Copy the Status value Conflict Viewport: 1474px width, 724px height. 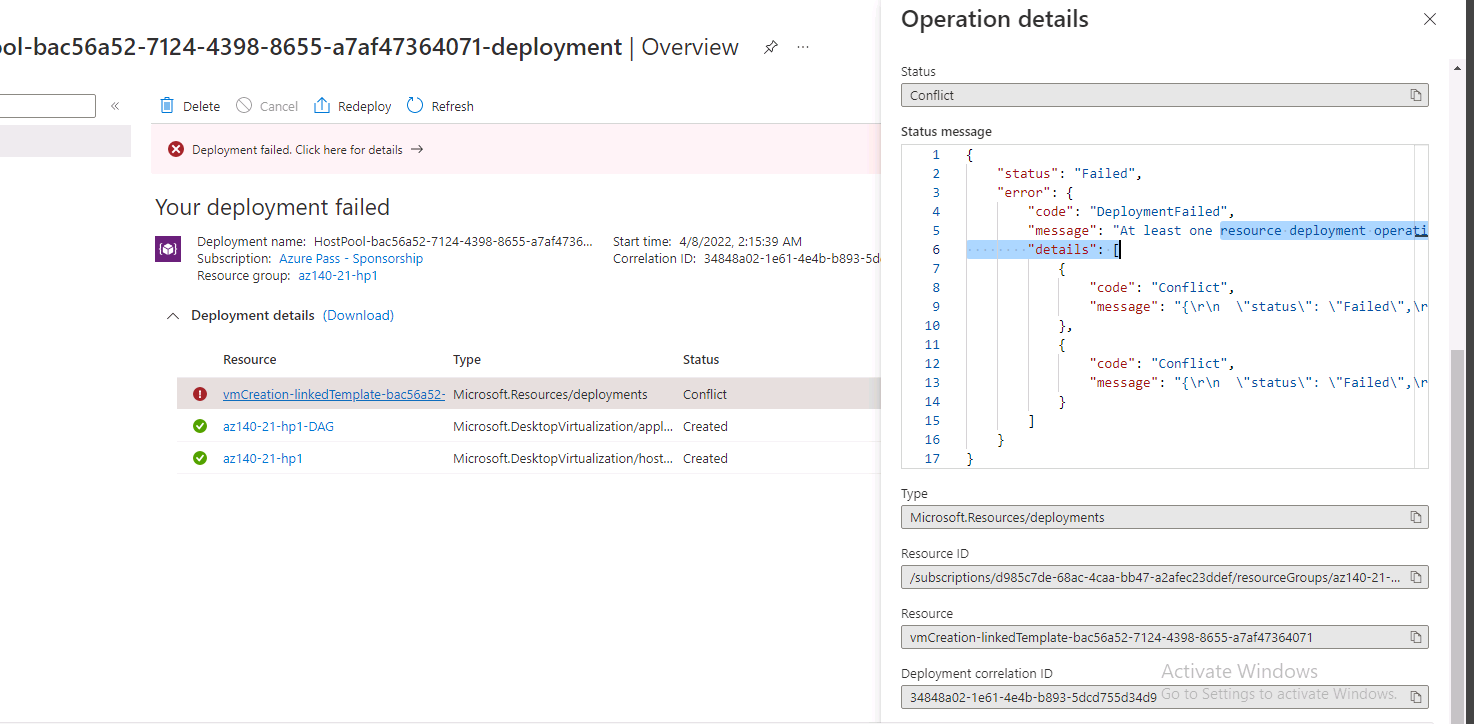tap(1415, 95)
